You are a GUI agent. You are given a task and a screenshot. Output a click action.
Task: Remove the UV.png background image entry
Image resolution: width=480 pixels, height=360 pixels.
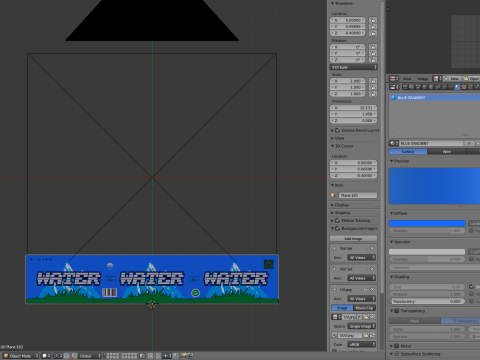(372, 289)
